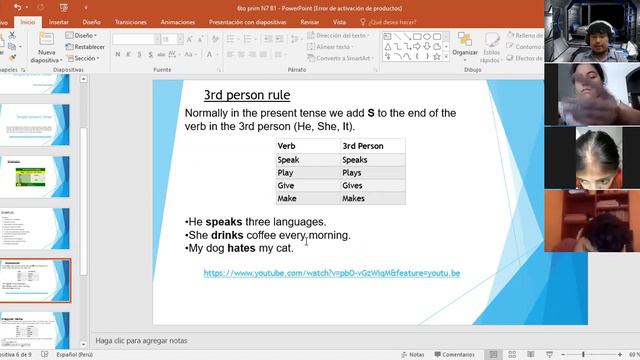The width and height of the screenshot is (640, 360).
Task: Open the Sección dropdown
Action: coord(83,58)
